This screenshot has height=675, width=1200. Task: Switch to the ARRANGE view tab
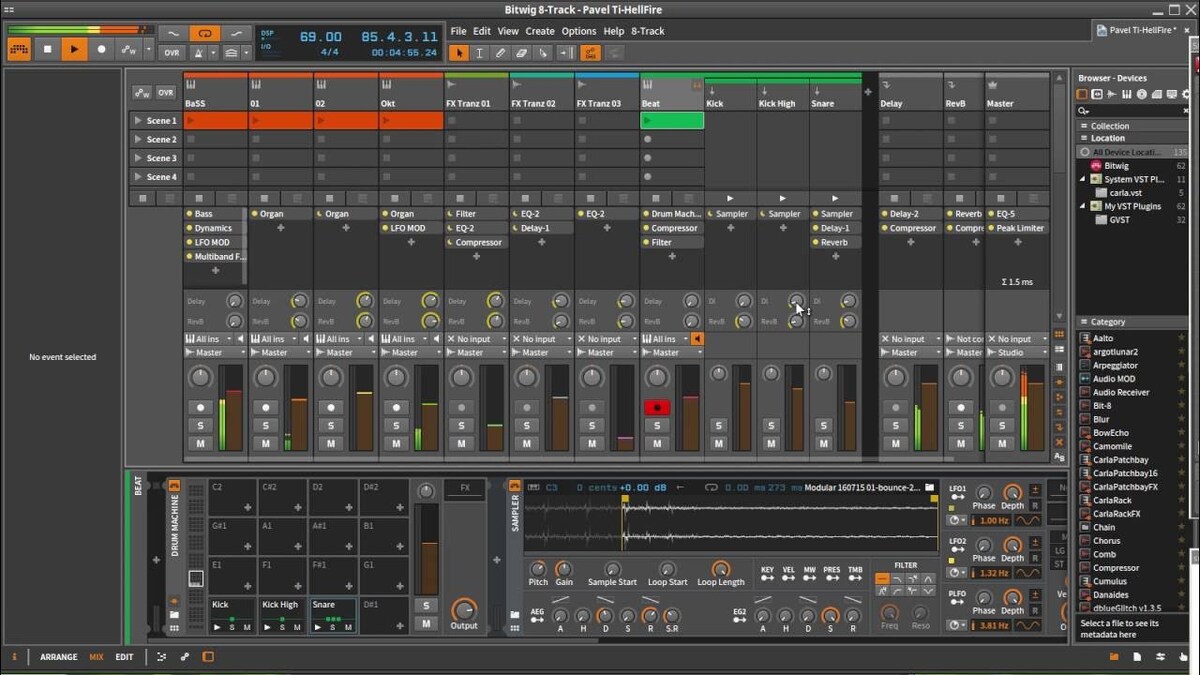[x=59, y=657]
